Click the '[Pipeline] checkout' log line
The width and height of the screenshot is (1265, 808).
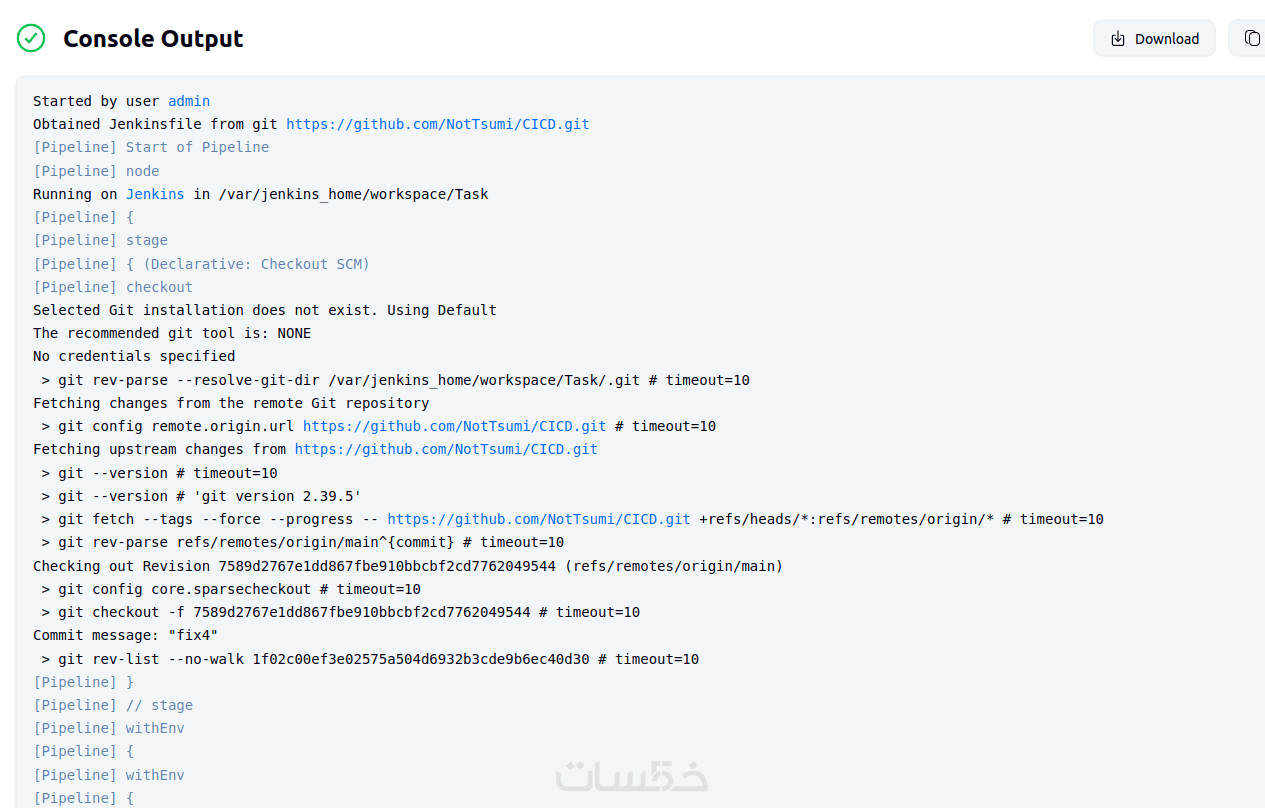(113, 287)
